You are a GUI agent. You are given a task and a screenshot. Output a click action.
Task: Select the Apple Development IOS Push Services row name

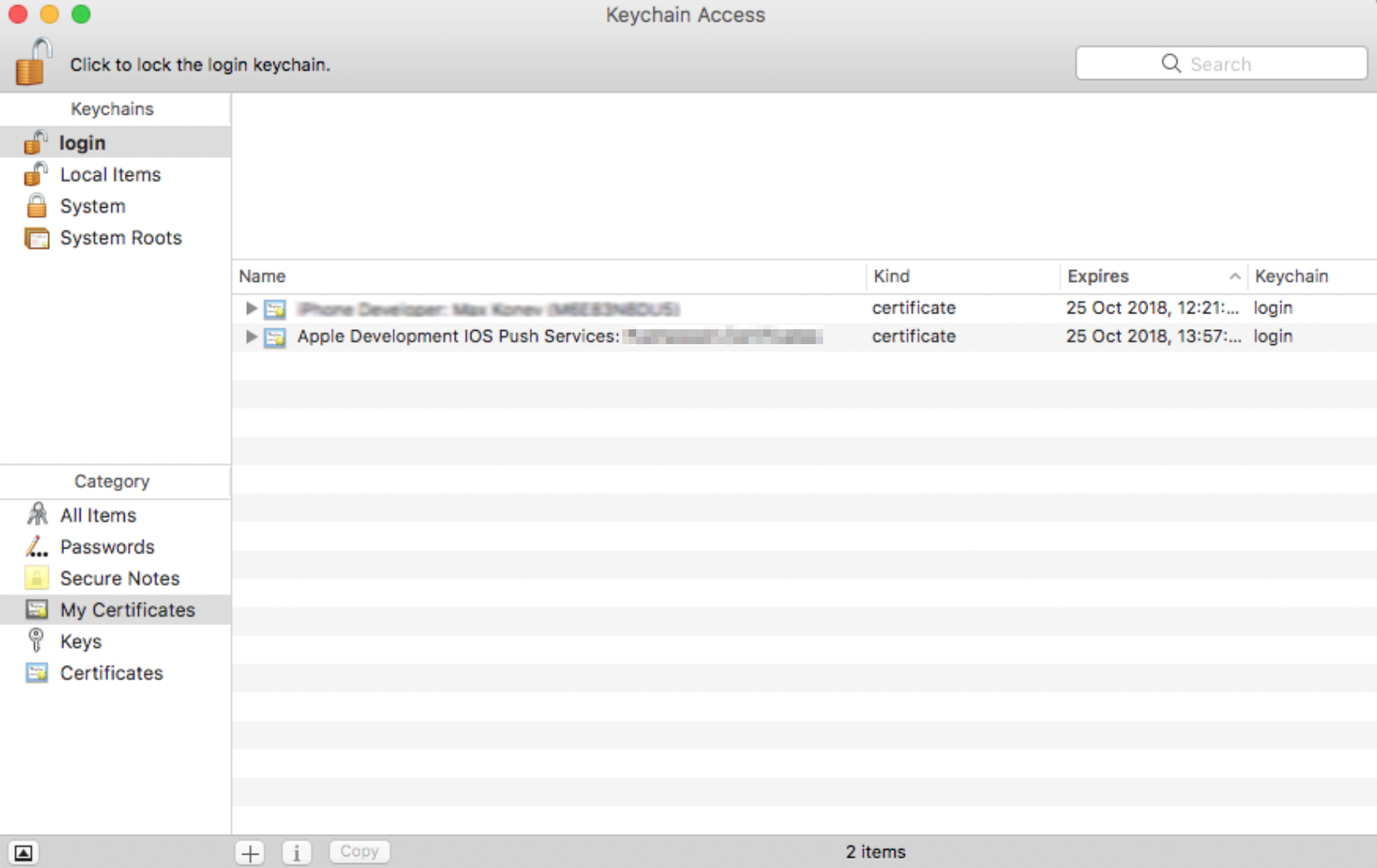point(560,337)
